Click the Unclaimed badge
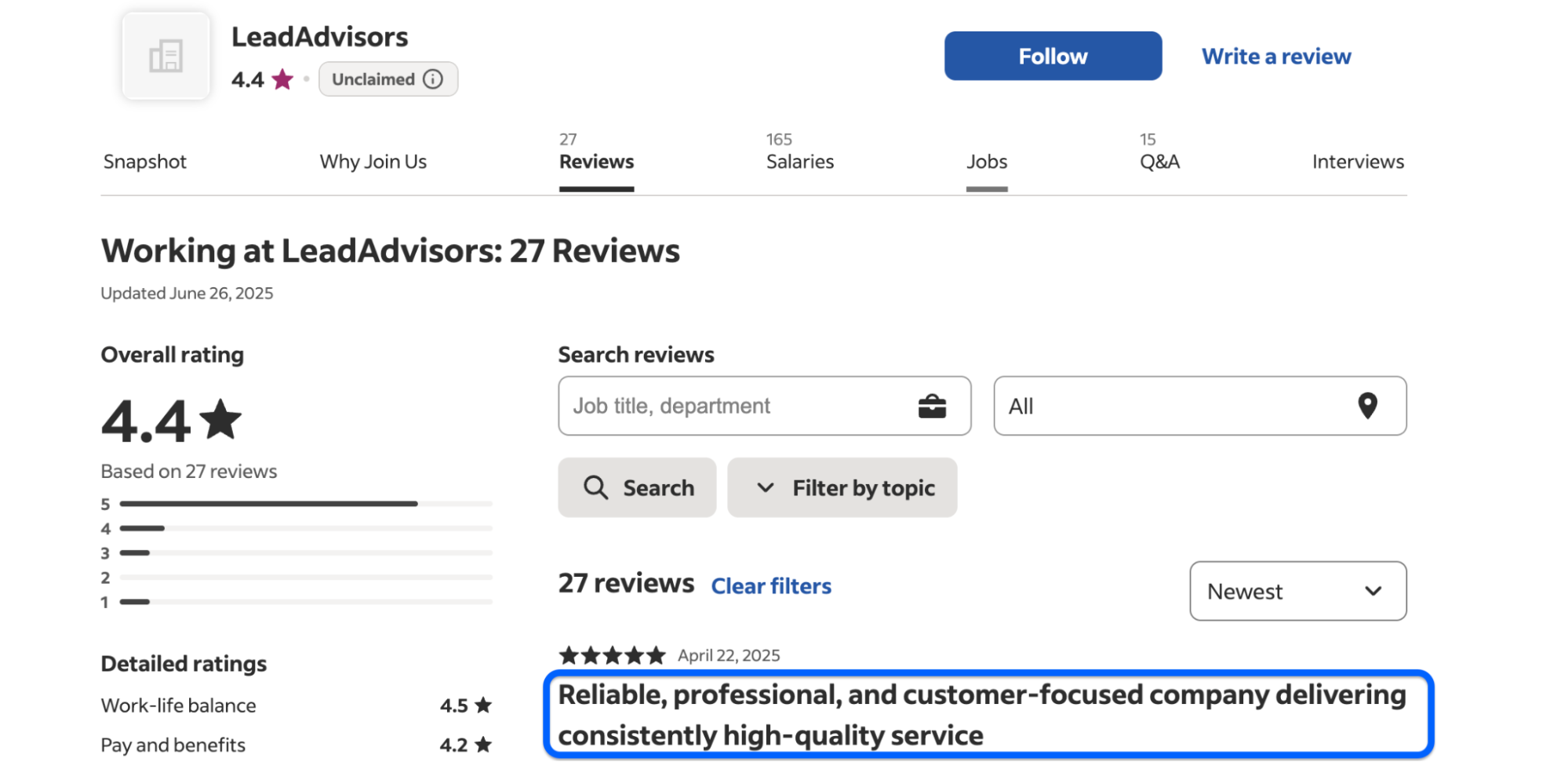1568x762 pixels. (388, 79)
